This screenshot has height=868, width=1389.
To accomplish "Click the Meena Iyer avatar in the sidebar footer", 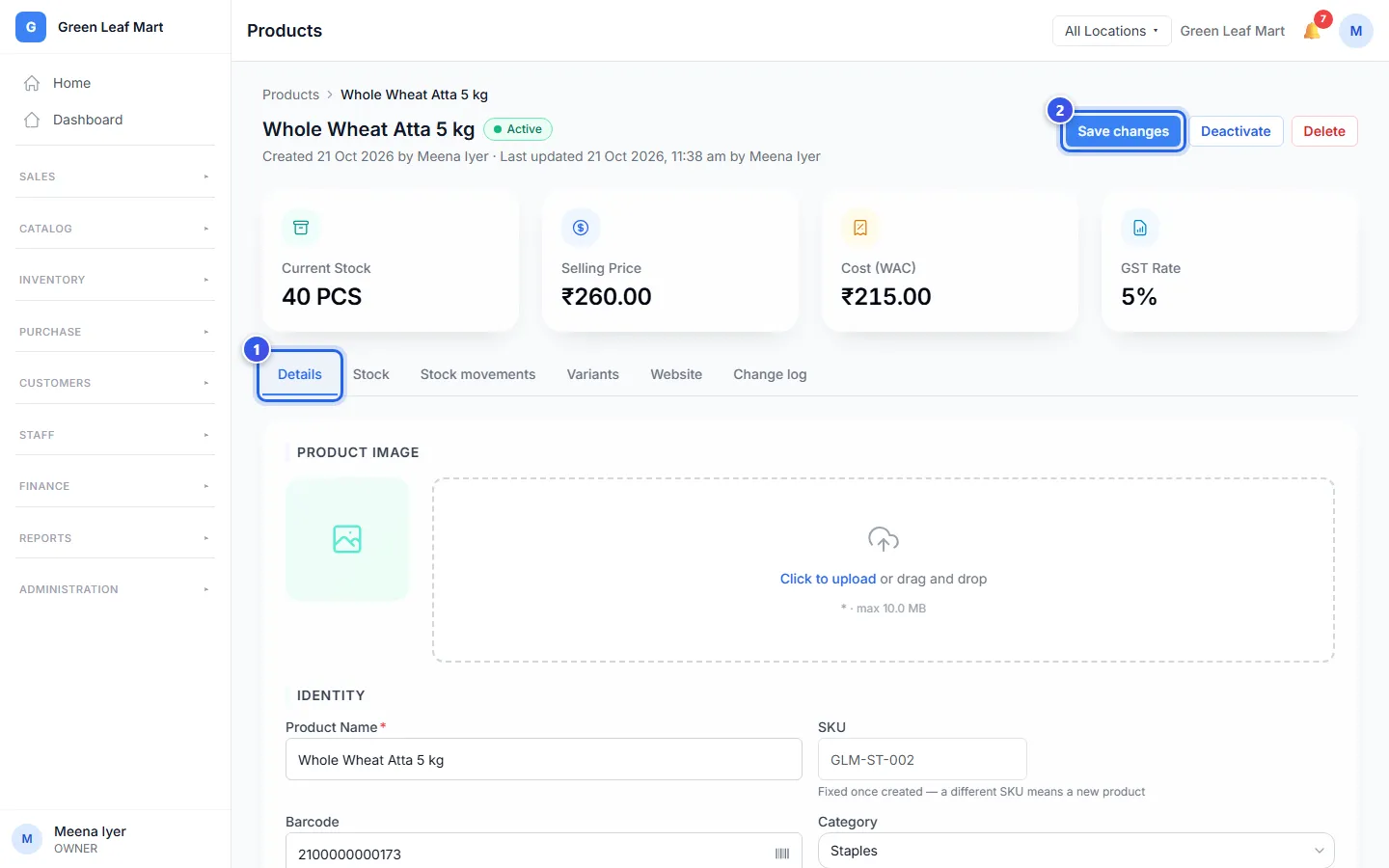I will (27, 839).
